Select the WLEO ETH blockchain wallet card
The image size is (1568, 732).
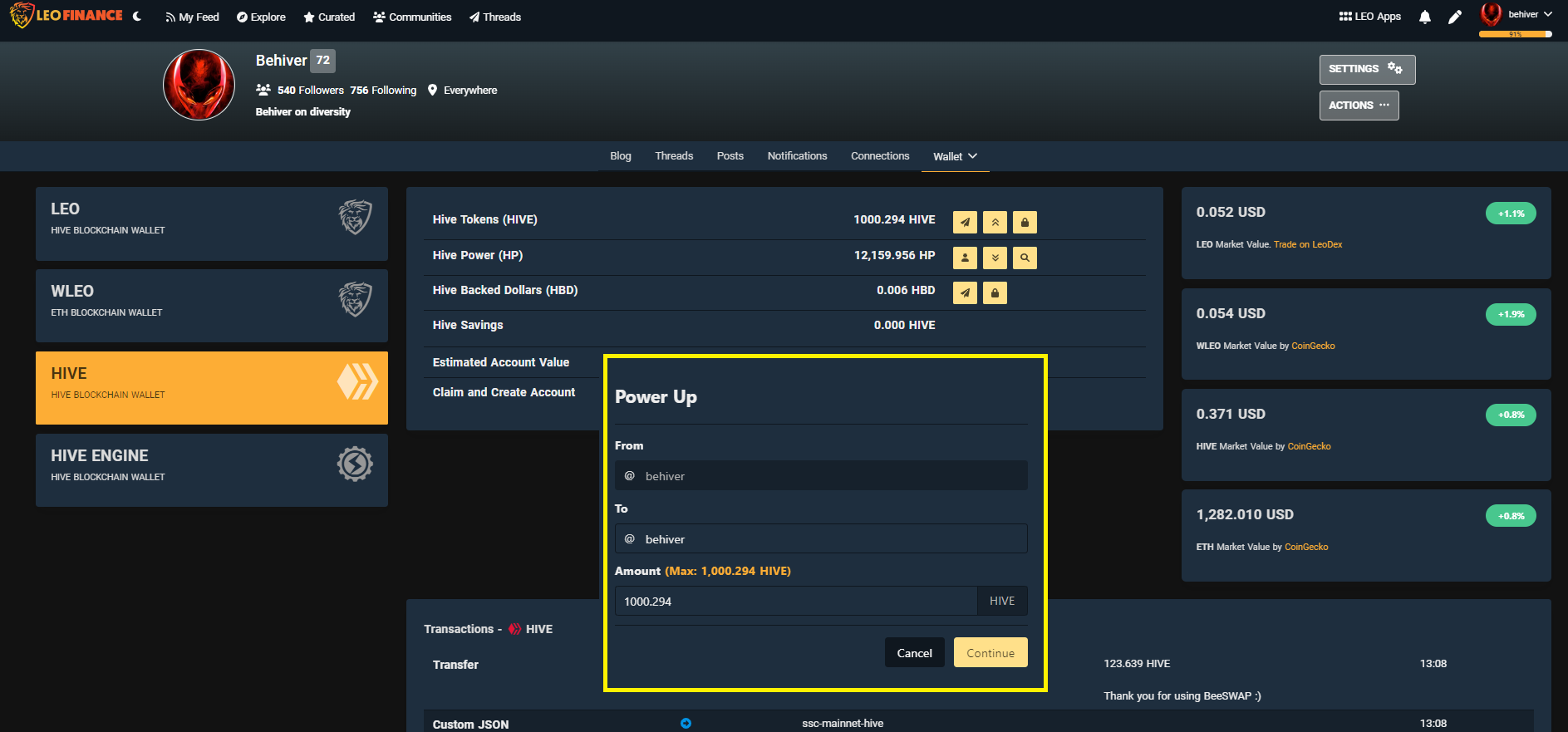click(x=212, y=306)
